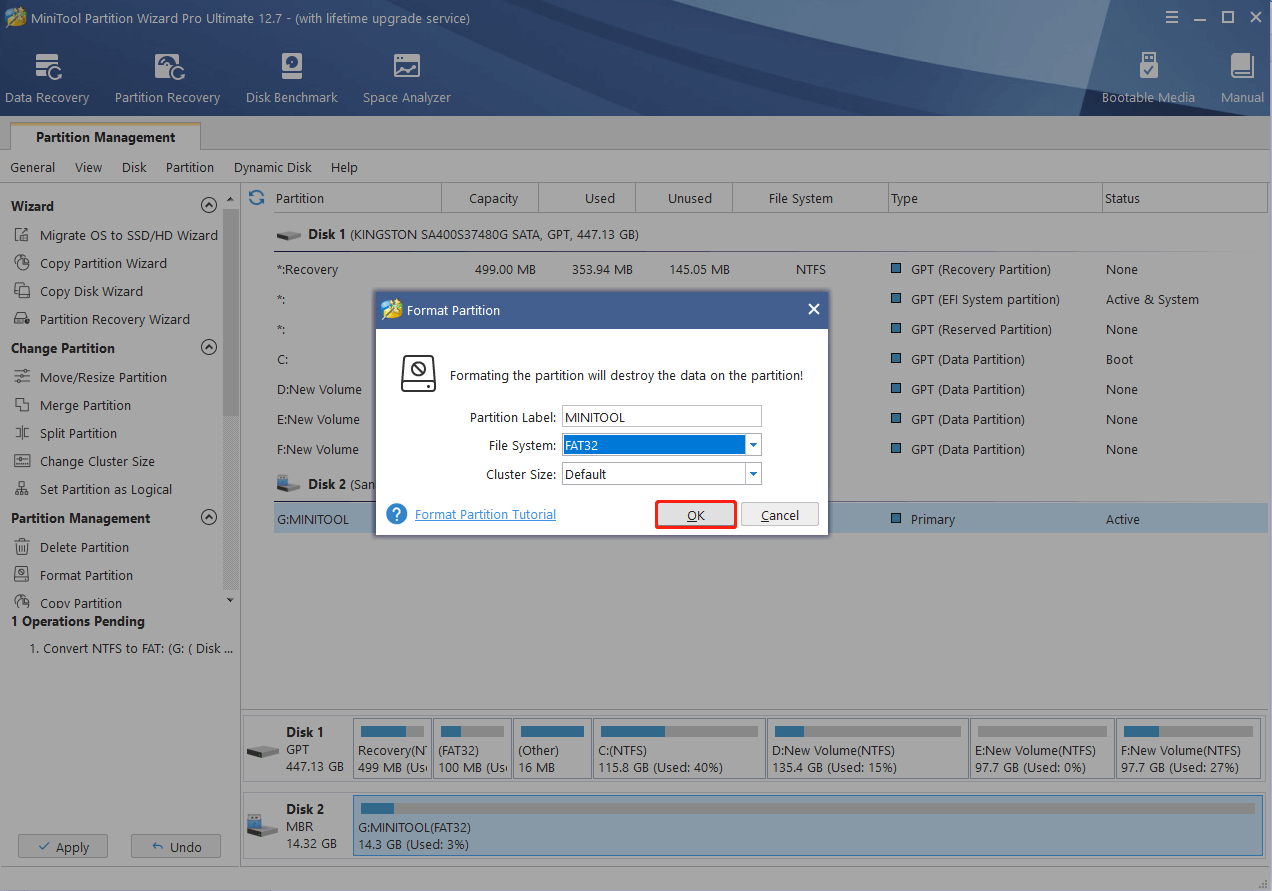Select the Disk 1 KINGSTON header row
Screen dimensions: 1272x891
771,234
